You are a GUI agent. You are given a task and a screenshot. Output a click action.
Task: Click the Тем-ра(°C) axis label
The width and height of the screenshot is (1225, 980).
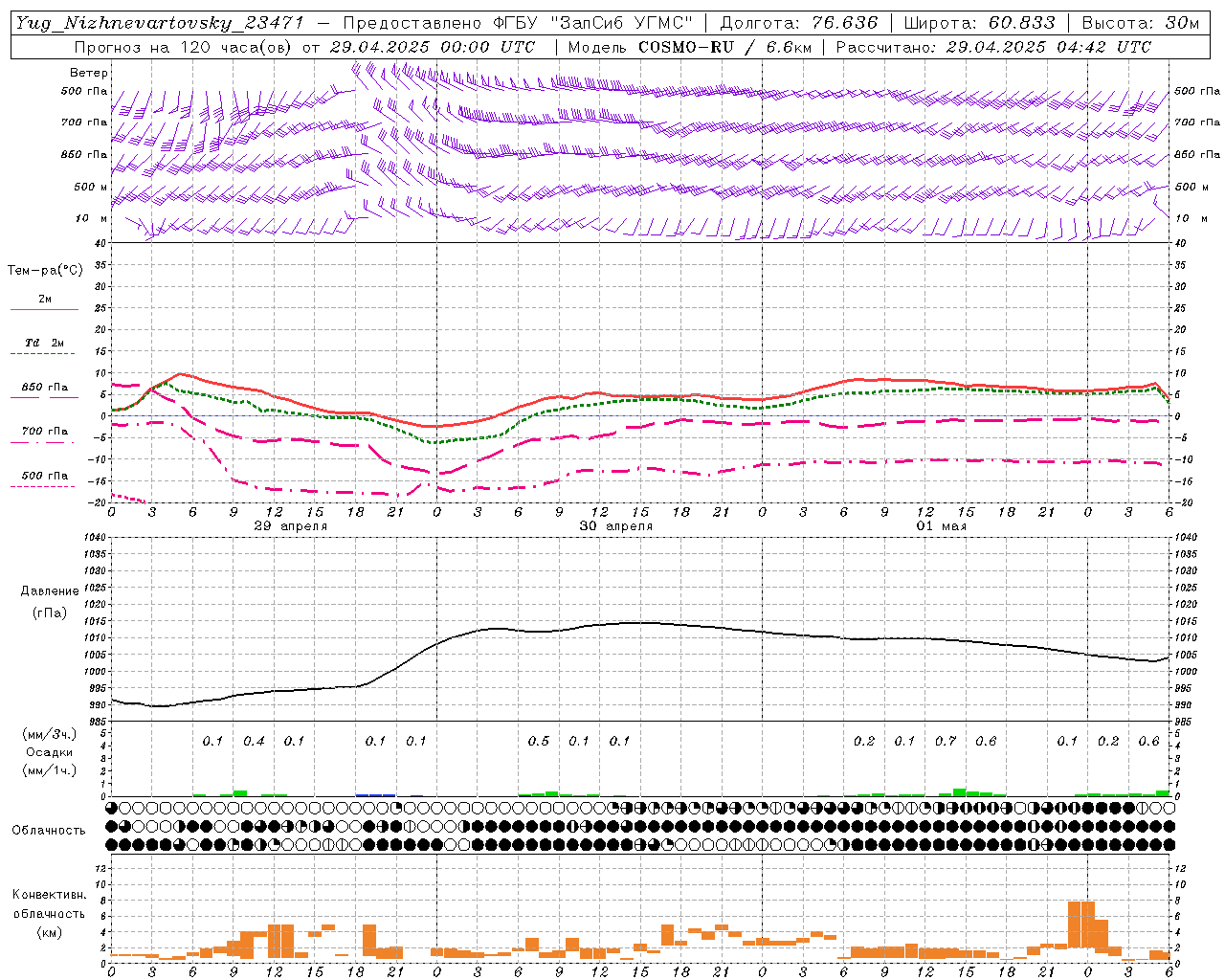coord(45,271)
